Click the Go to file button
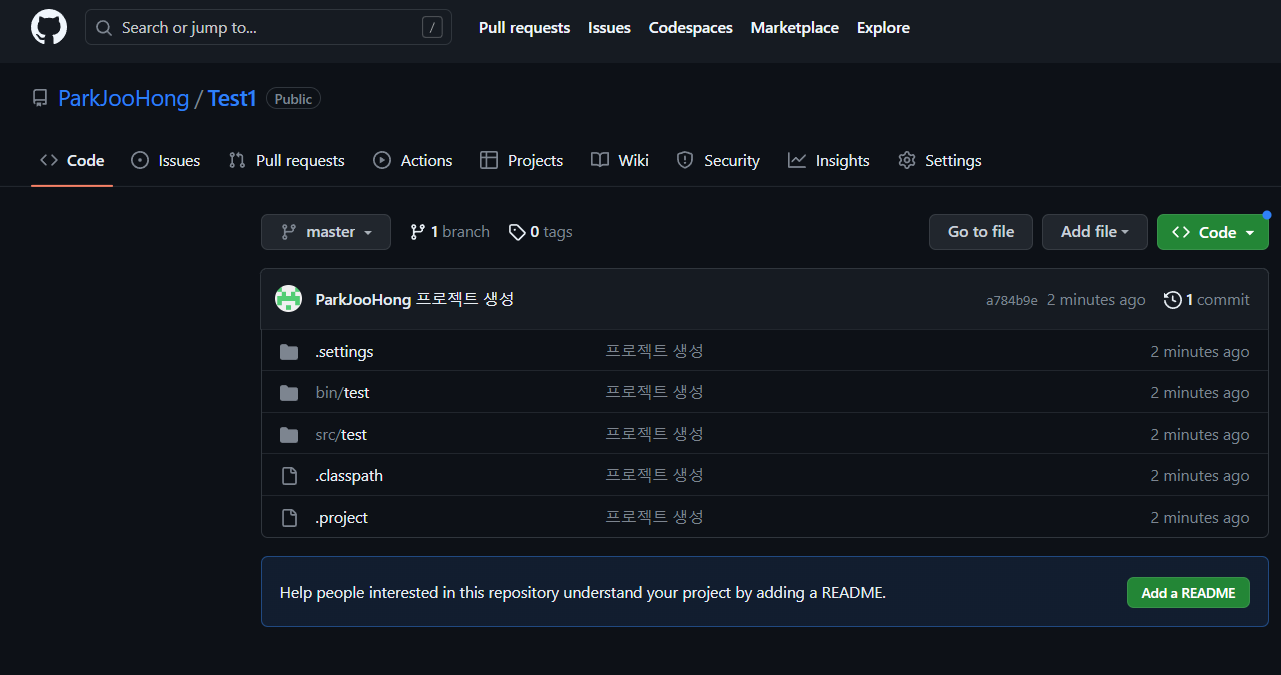This screenshot has width=1281, height=675. (x=981, y=232)
